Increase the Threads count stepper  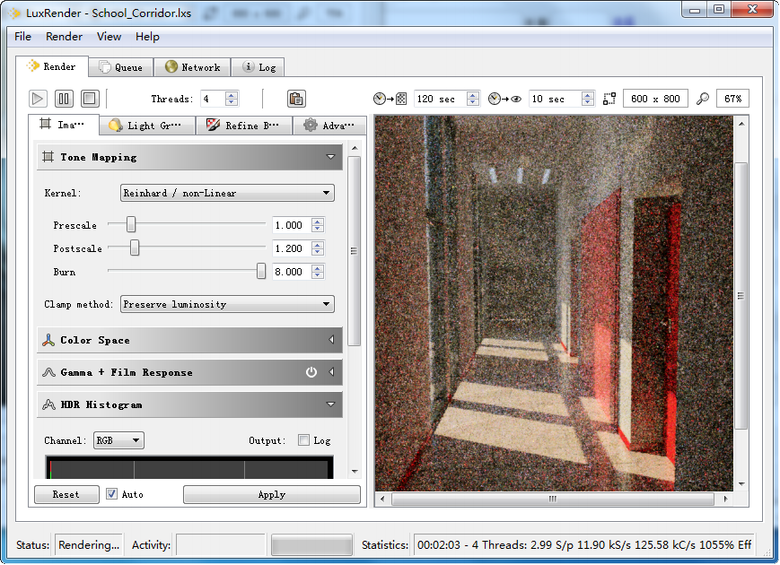232,95
